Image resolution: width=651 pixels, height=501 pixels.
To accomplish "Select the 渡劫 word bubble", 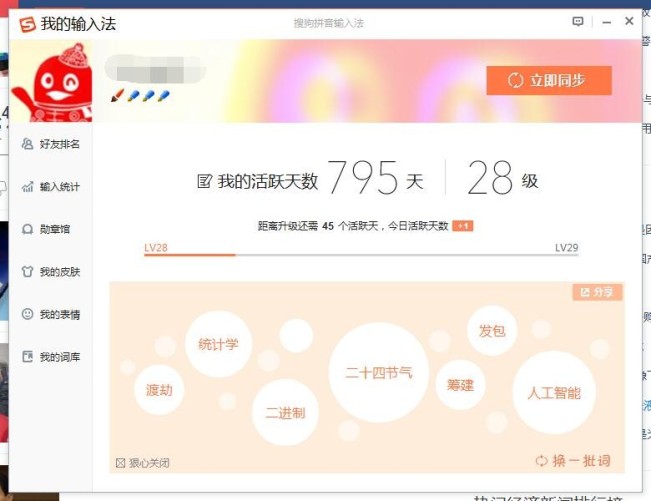I will (159, 390).
